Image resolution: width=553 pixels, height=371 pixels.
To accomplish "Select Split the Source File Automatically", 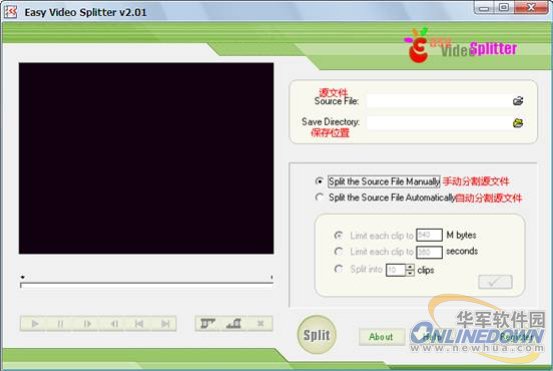I will (x=319, y=197).
